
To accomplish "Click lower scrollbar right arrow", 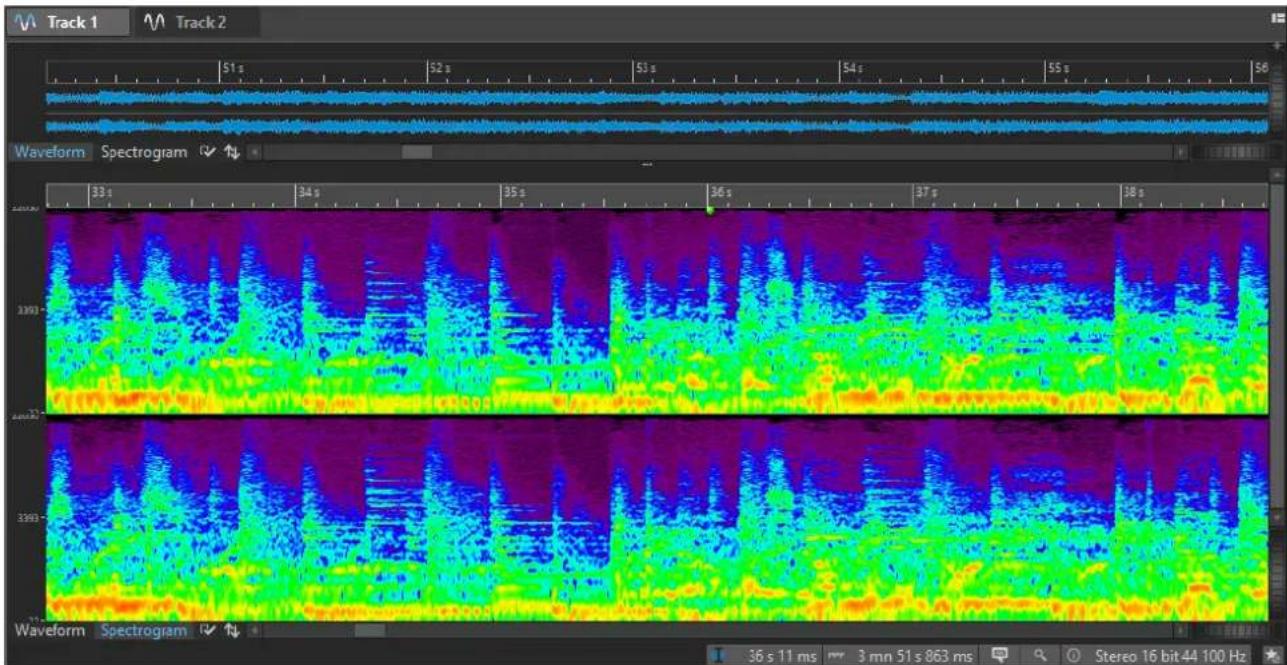I will pyautogui.click(x=1182, y=631).
